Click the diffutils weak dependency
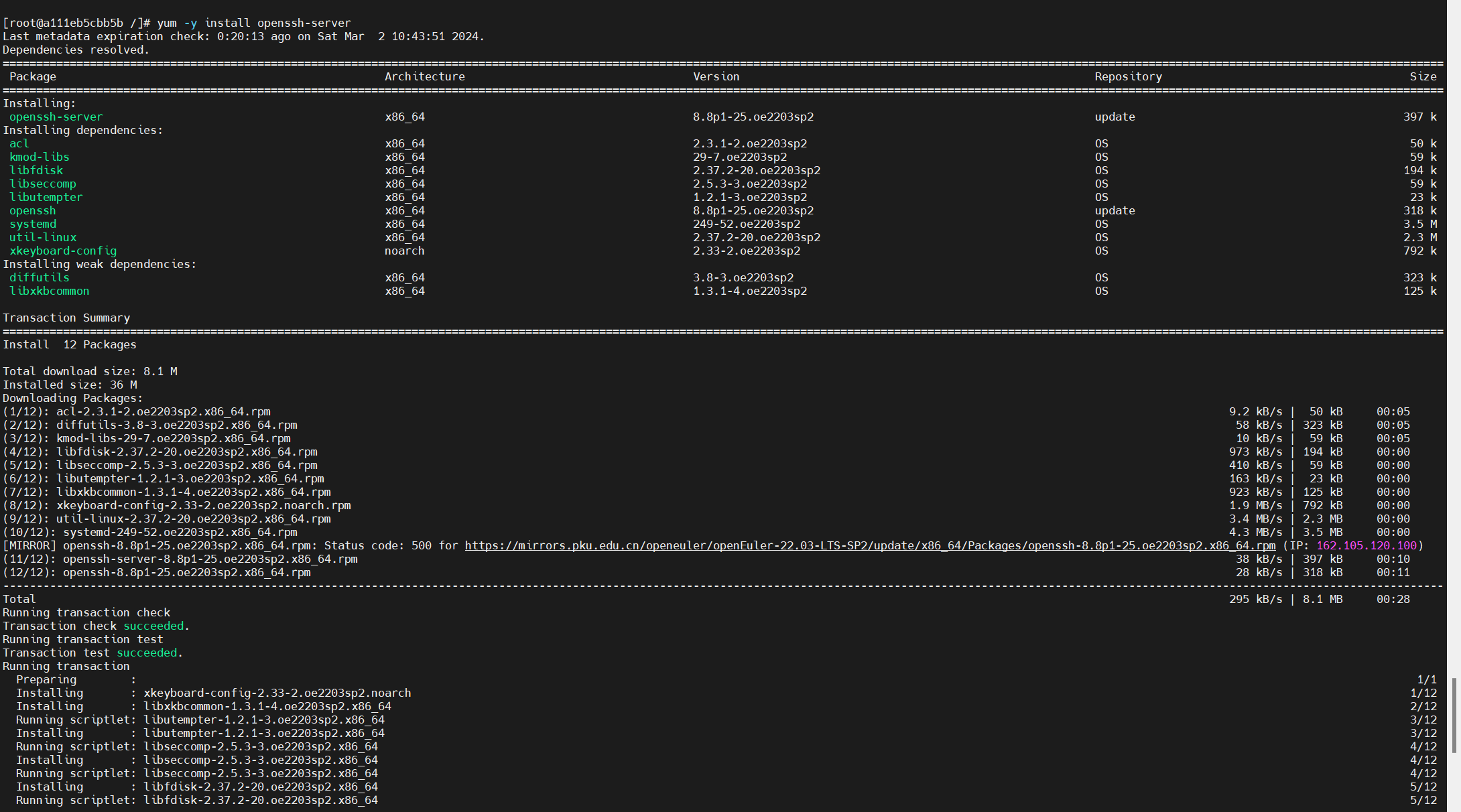The height and width of the screenshot is (812, 1461). (39, 277)
